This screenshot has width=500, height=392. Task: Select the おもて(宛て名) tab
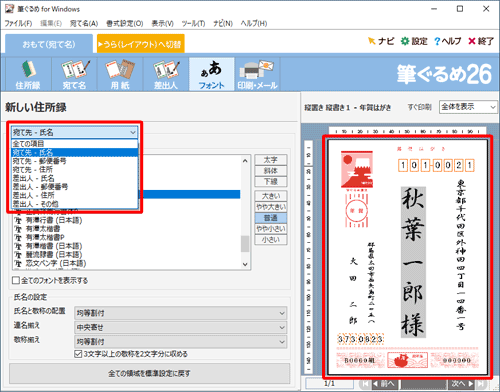tap(49, 44)
